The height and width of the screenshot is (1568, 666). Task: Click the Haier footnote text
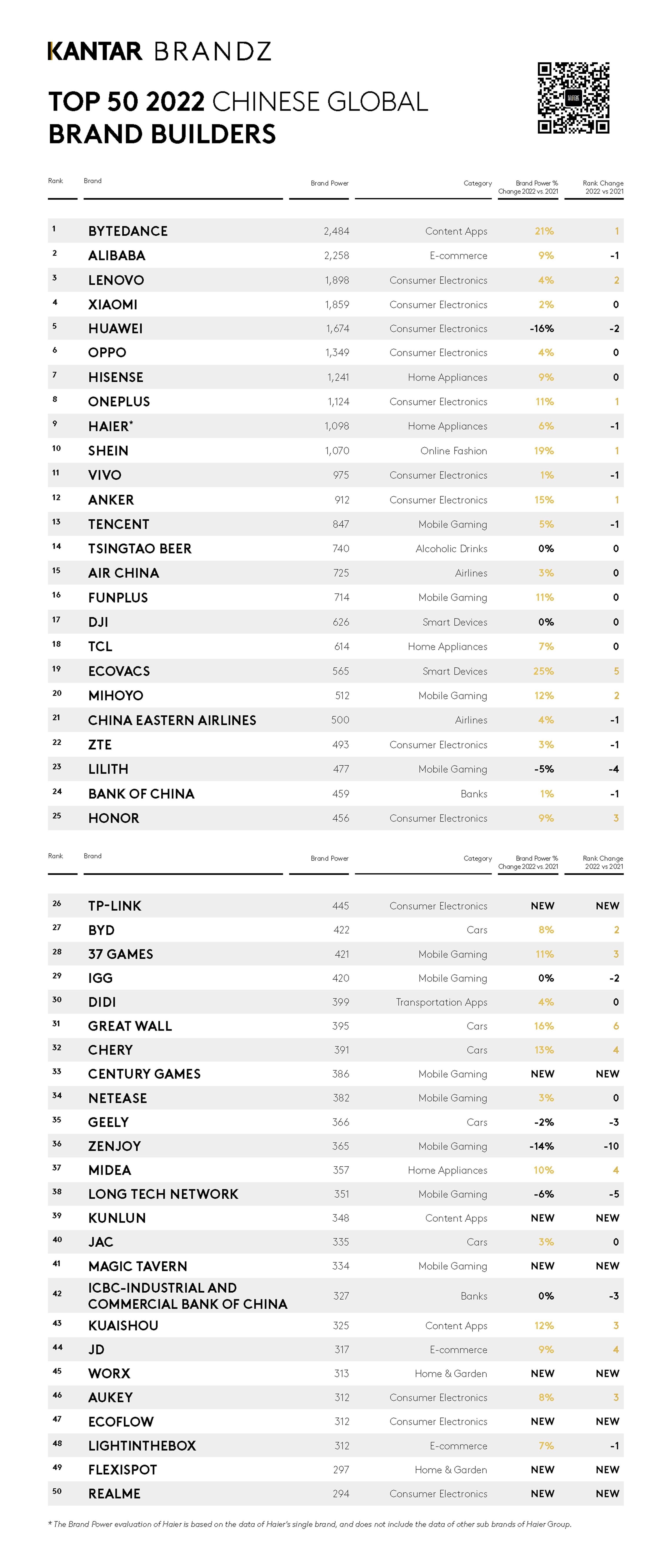click(x=309, y=1524)
